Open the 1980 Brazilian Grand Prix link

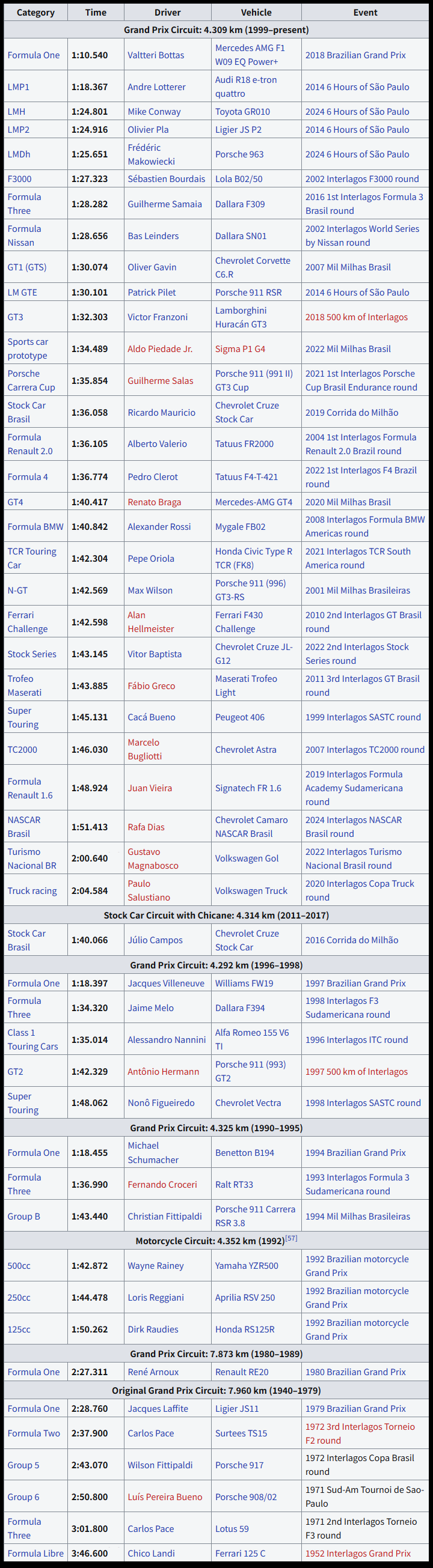click(355, 1372)
